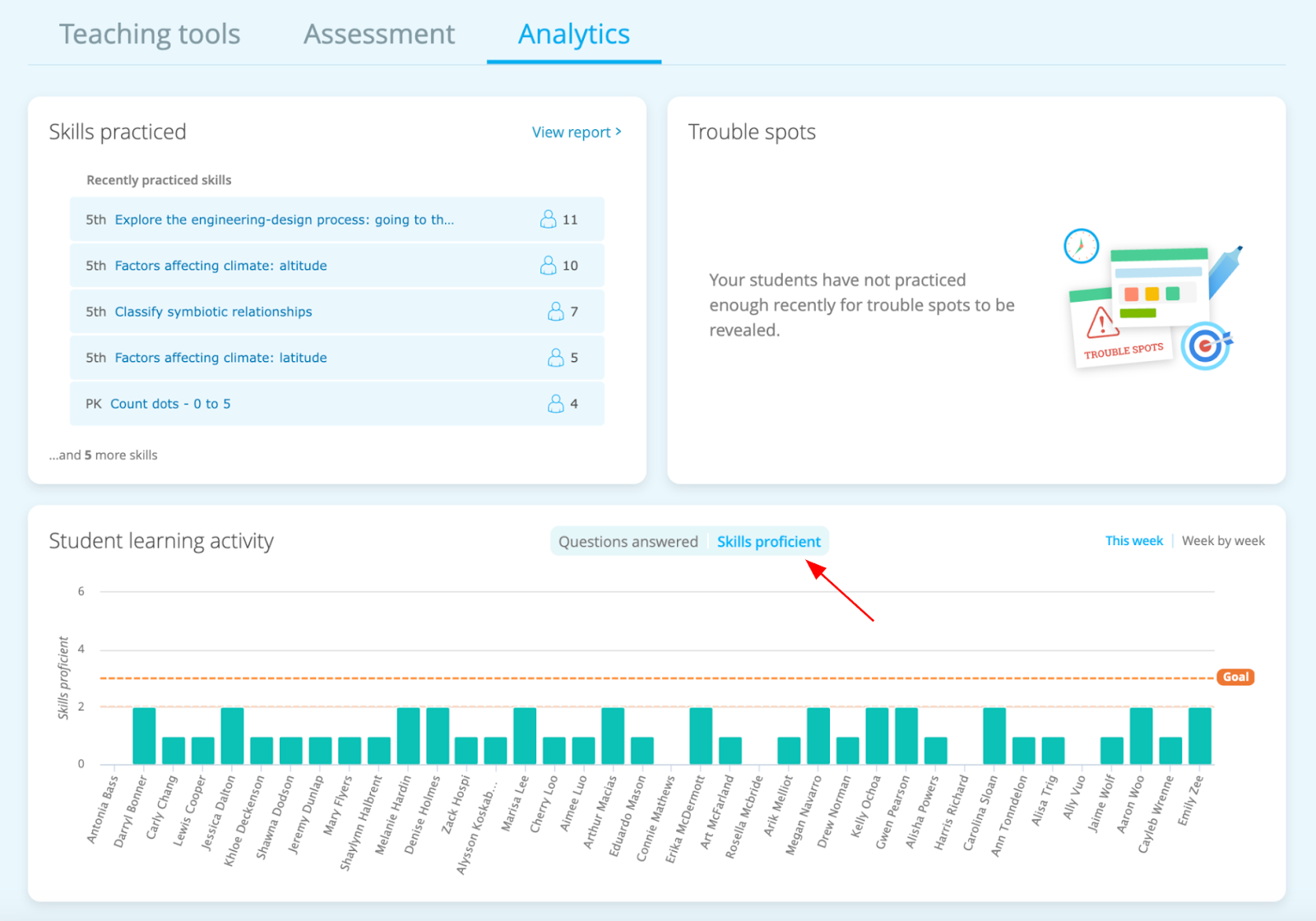Open the Assessment tab
Viewport: 1316px width, 921px height.
click(x=379, y=35)
